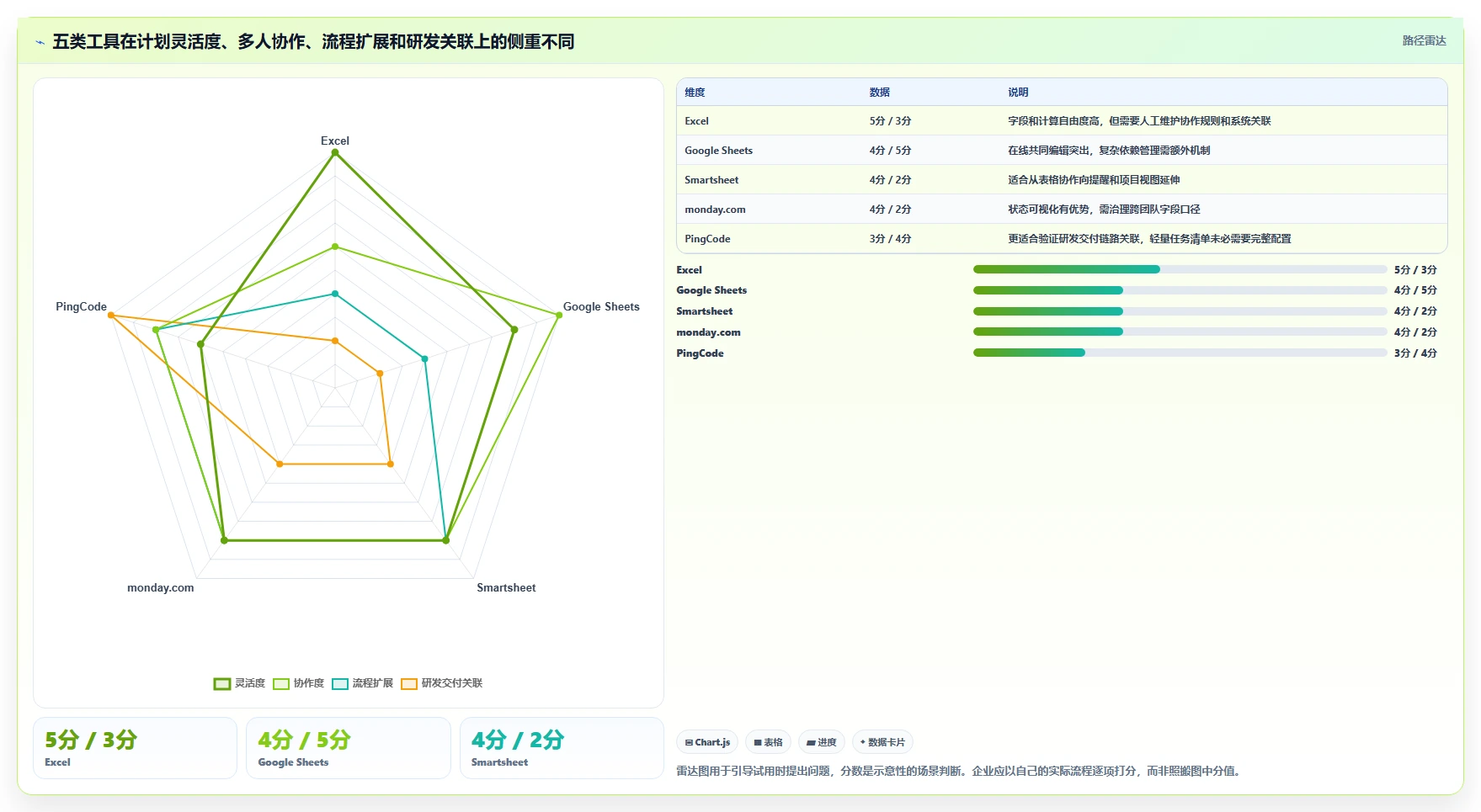Click the Smartsheet progress bar
Screen dimensions: 1481x812
(1180, 311)
